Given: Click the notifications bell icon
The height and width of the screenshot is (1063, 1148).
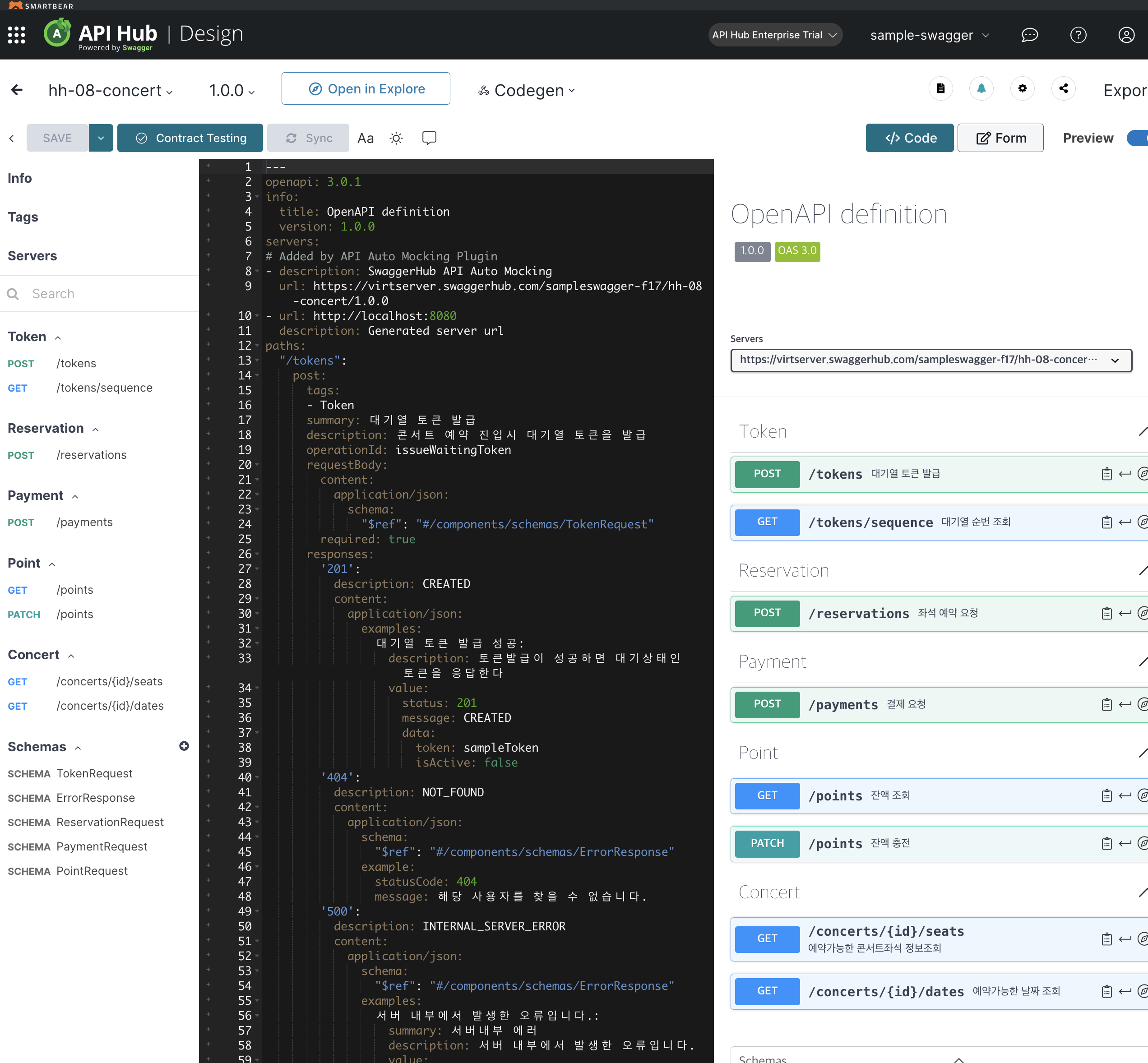Looking at the screenshot, I should tap(981, 88).
